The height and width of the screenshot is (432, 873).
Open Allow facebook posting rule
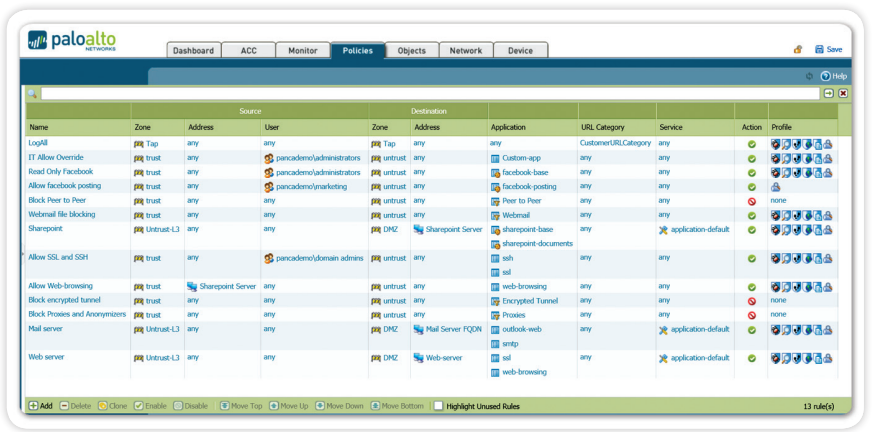point(65,186)
